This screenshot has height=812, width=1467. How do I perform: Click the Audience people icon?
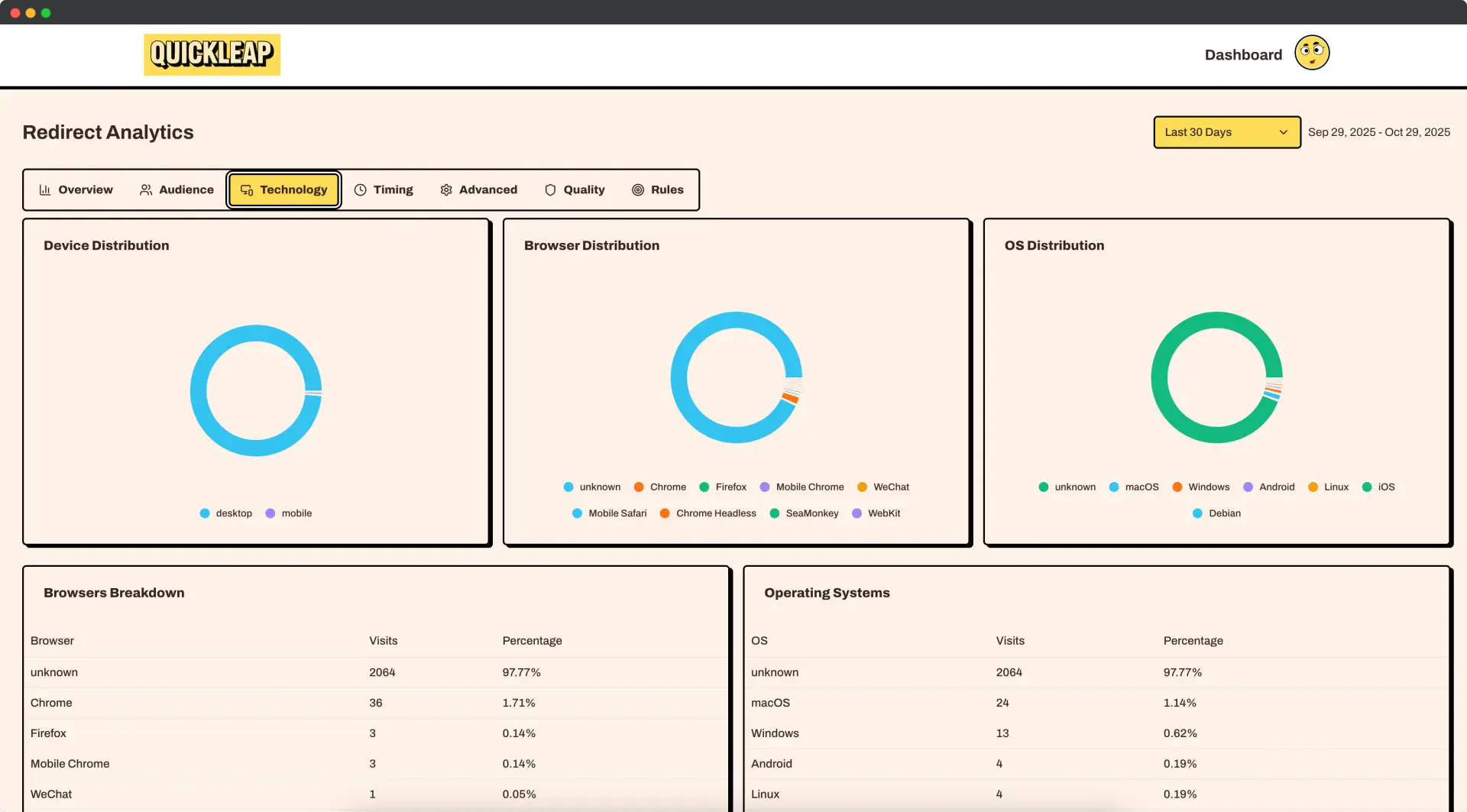click(x=146, y=189)
